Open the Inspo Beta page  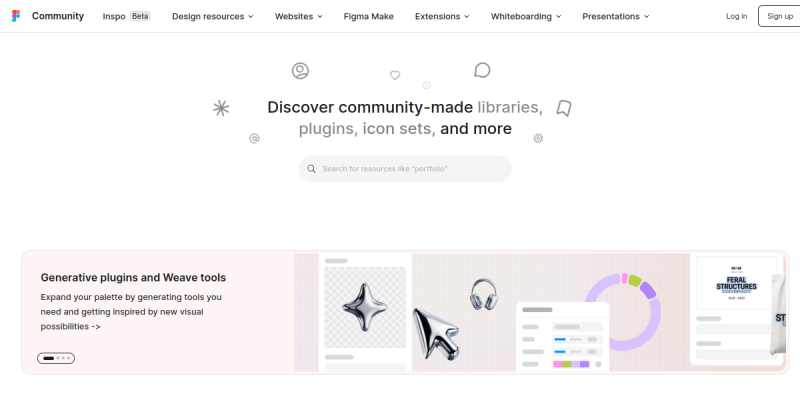(127, 16)
